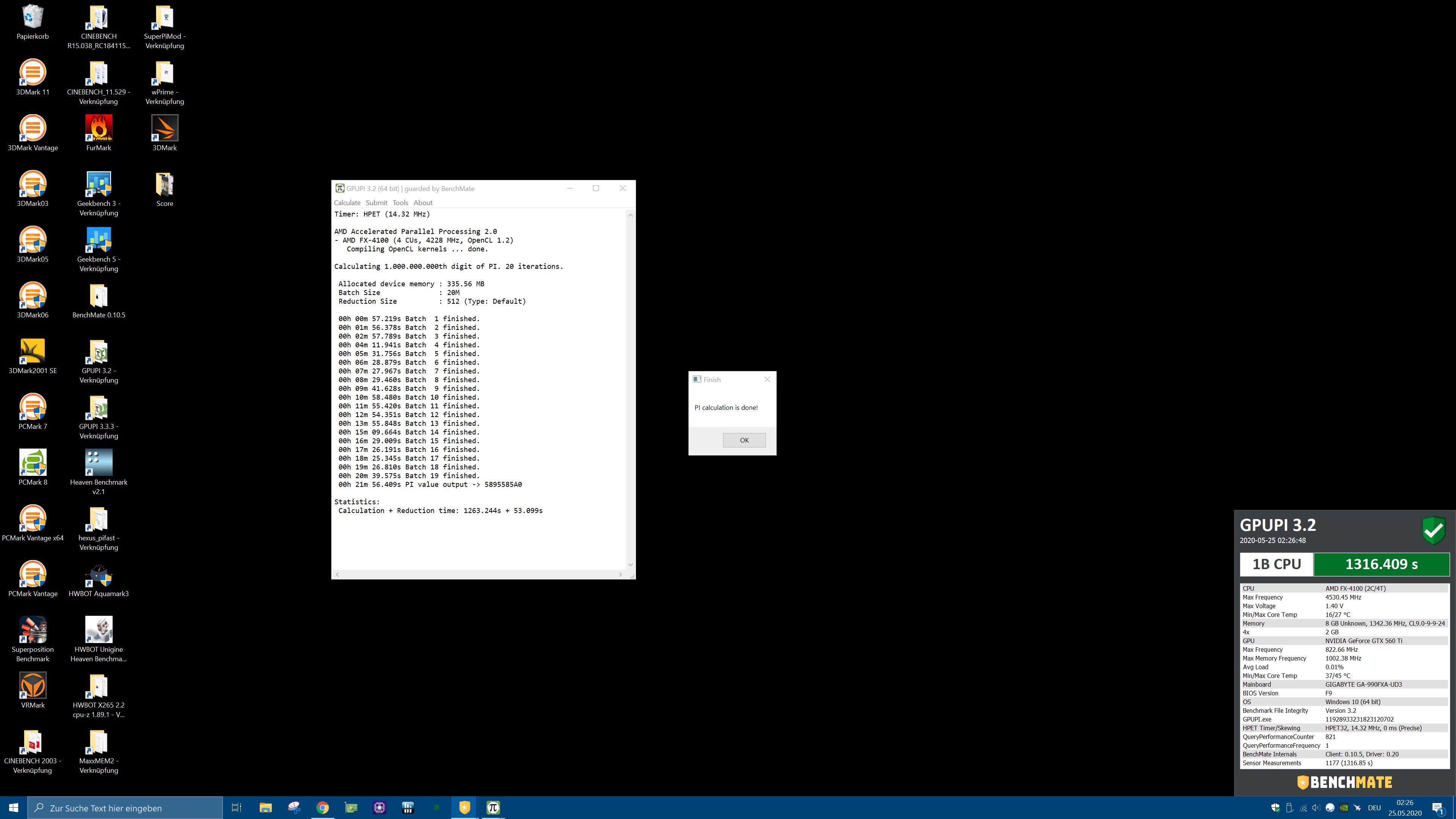Select the 3DMark2001 SE desktop icon
The image size is (1456, 819).
(x=33, y=356)
